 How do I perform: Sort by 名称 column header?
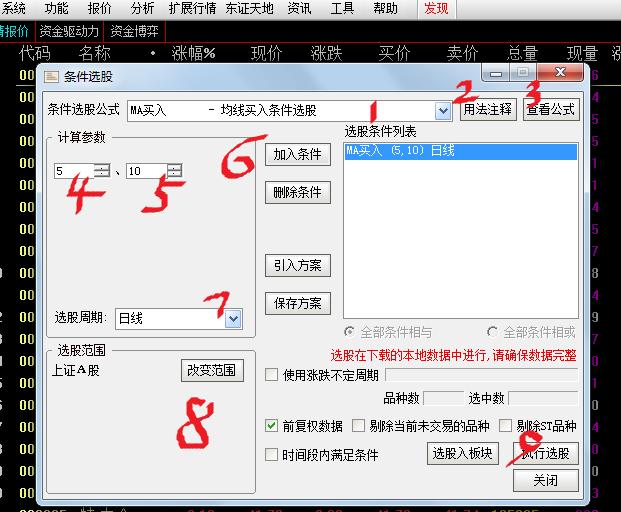coord(95,53)
